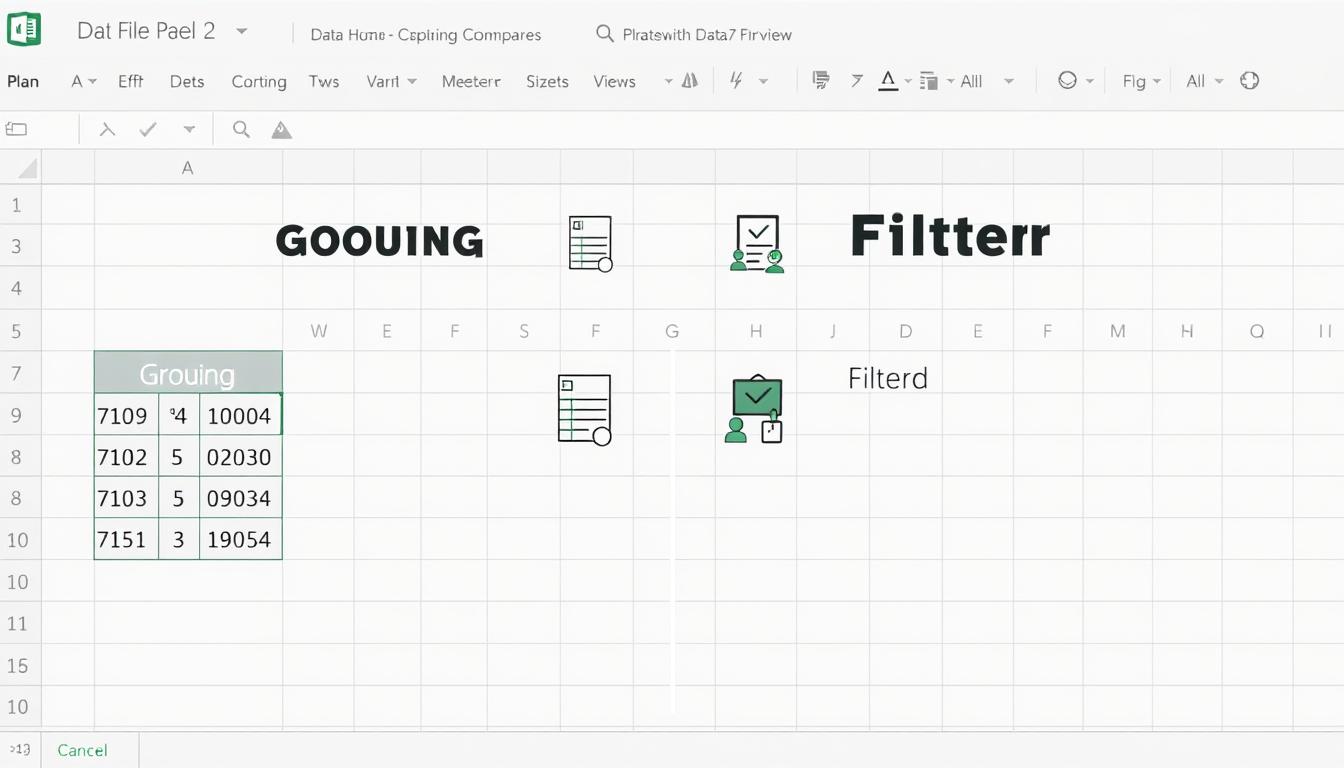Click the green spreadsheet app icon top-left
The width and height of the screenshot is (1344, 768).
coord(24,29)
